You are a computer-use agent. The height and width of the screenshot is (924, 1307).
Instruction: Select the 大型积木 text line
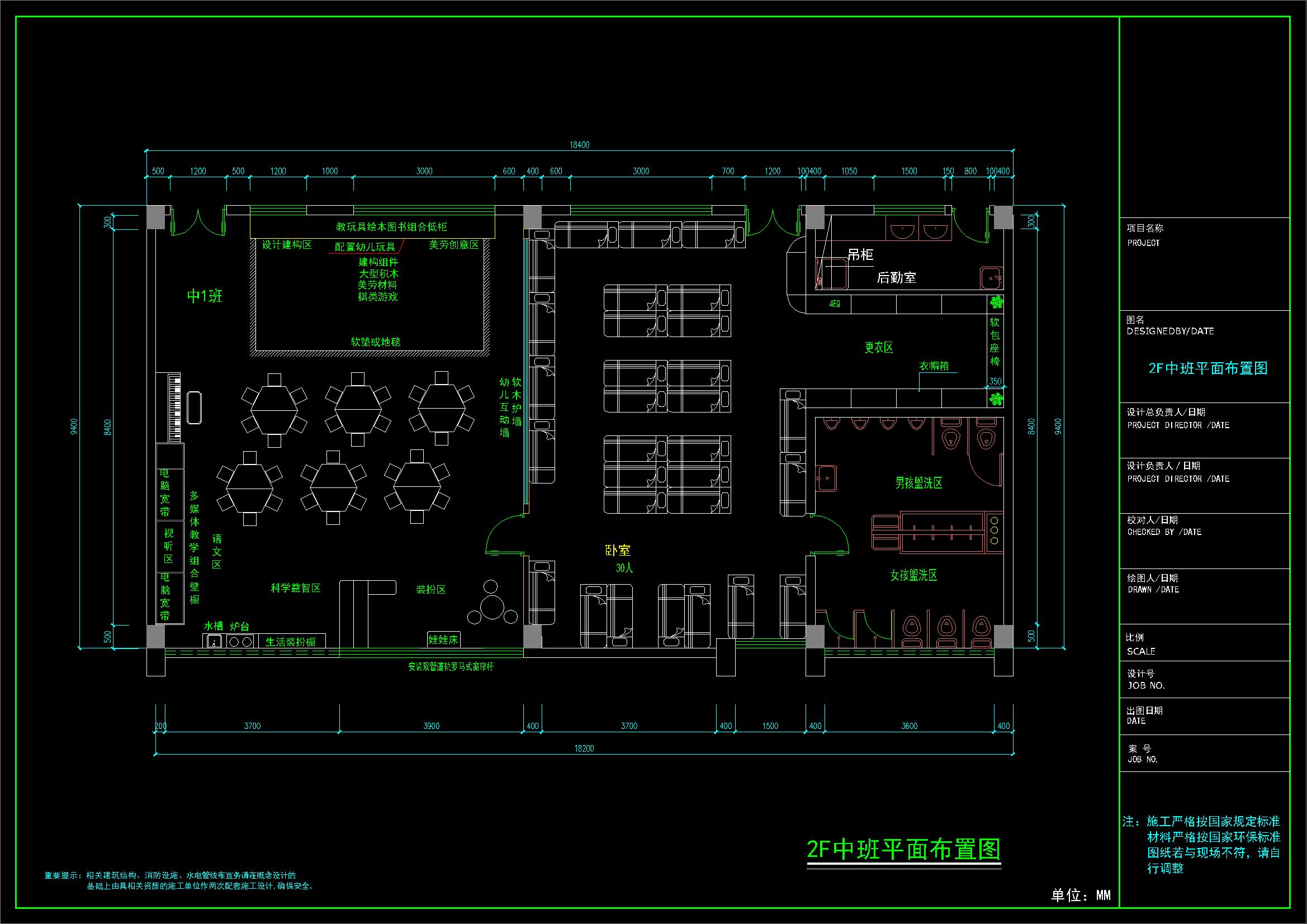click(378, 274)
